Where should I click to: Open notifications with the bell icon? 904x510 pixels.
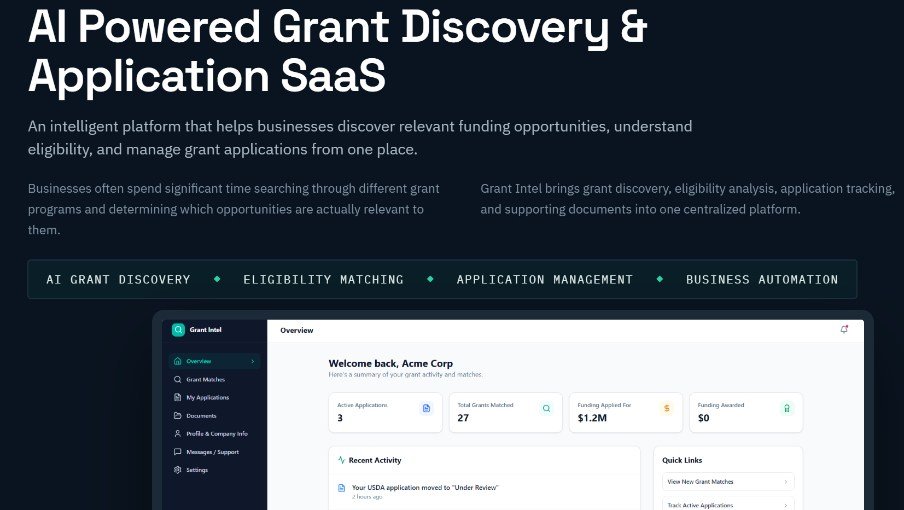pyautogui.click(x=844, y=330)
